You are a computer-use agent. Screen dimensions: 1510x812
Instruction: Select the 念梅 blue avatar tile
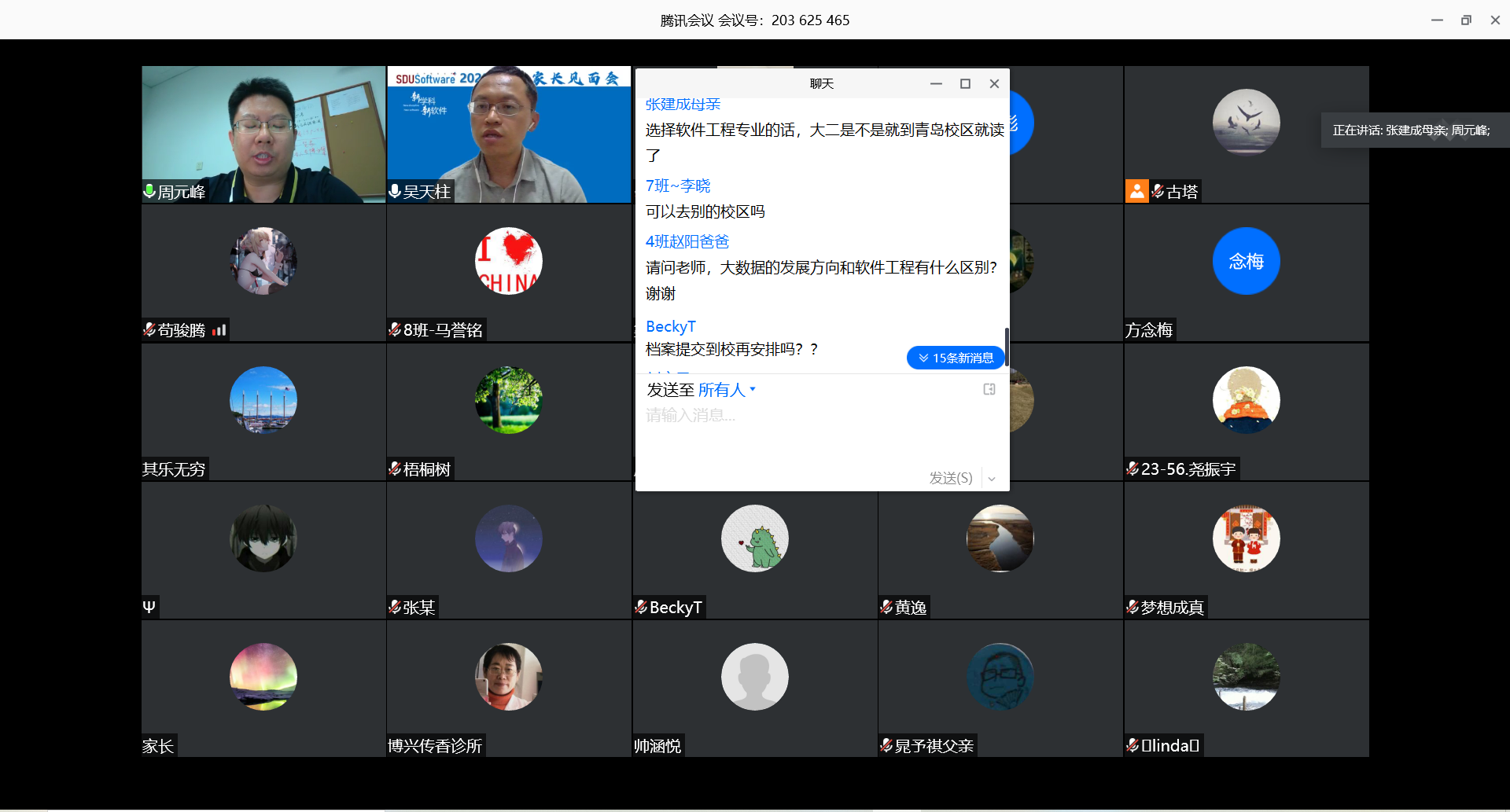click(1246, 261)
